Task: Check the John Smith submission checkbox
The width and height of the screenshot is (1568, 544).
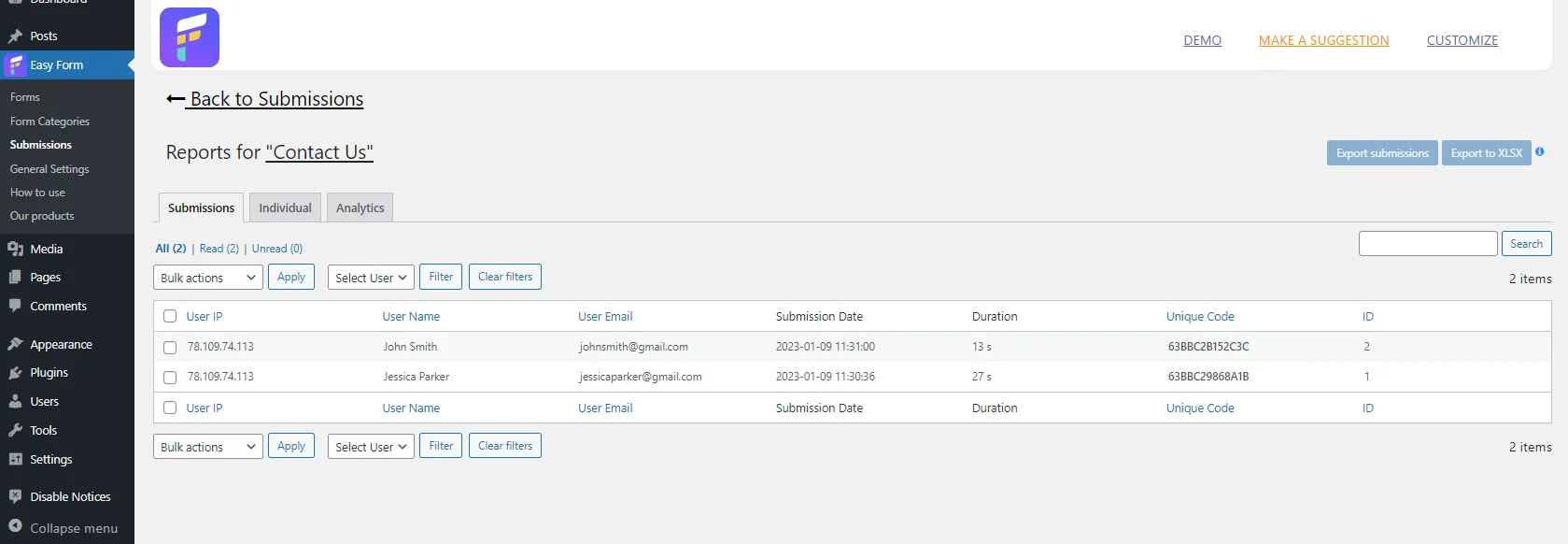Action: pos(170,348)
